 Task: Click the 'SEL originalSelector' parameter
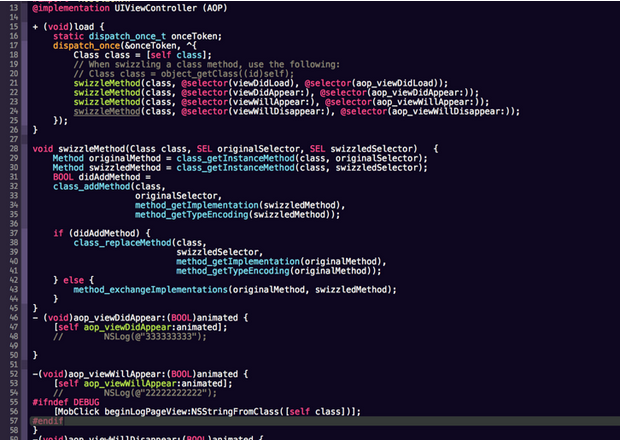tap(251, 149)
